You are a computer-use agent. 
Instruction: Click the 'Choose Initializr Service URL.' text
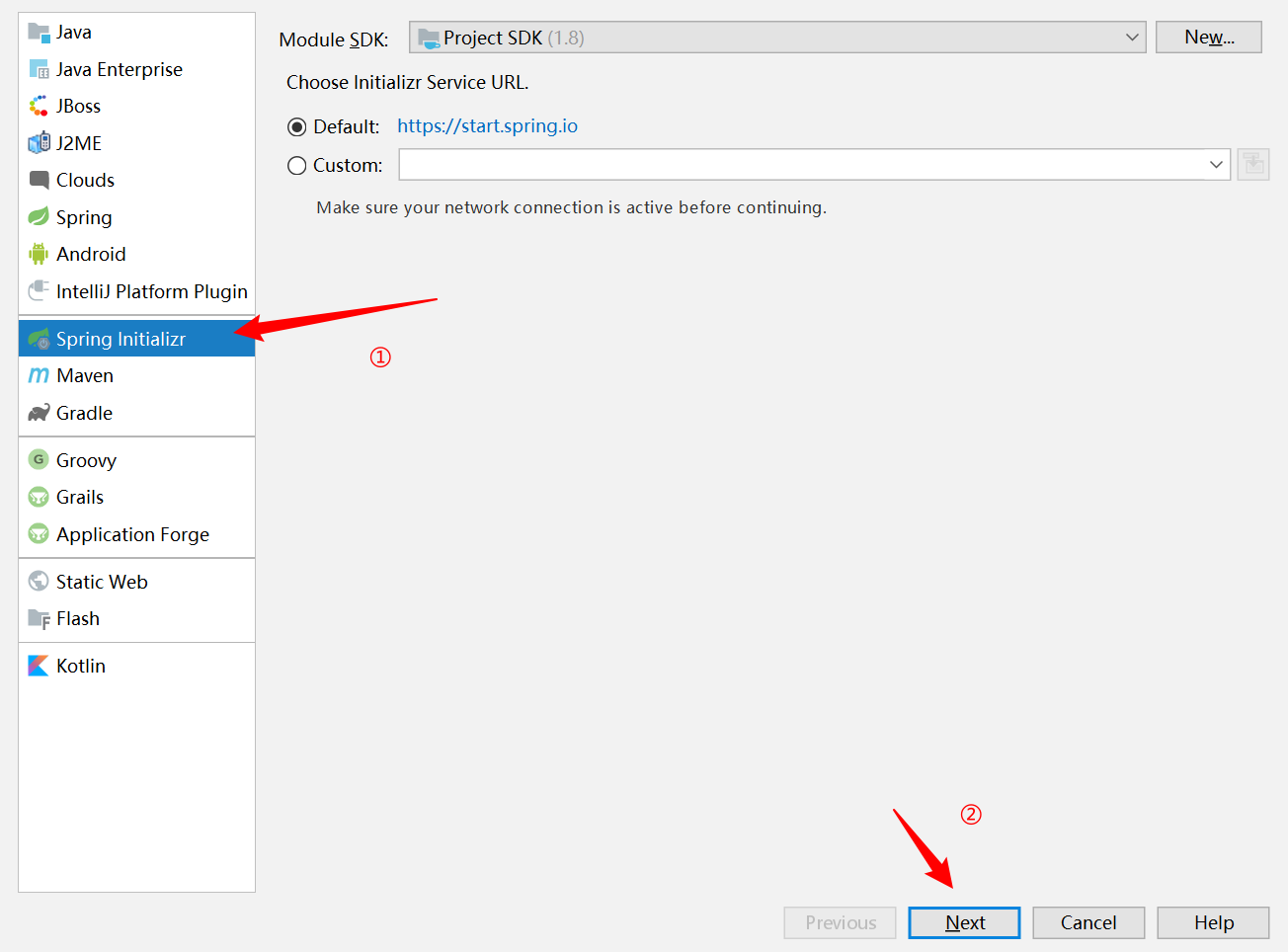click(408, 82)
